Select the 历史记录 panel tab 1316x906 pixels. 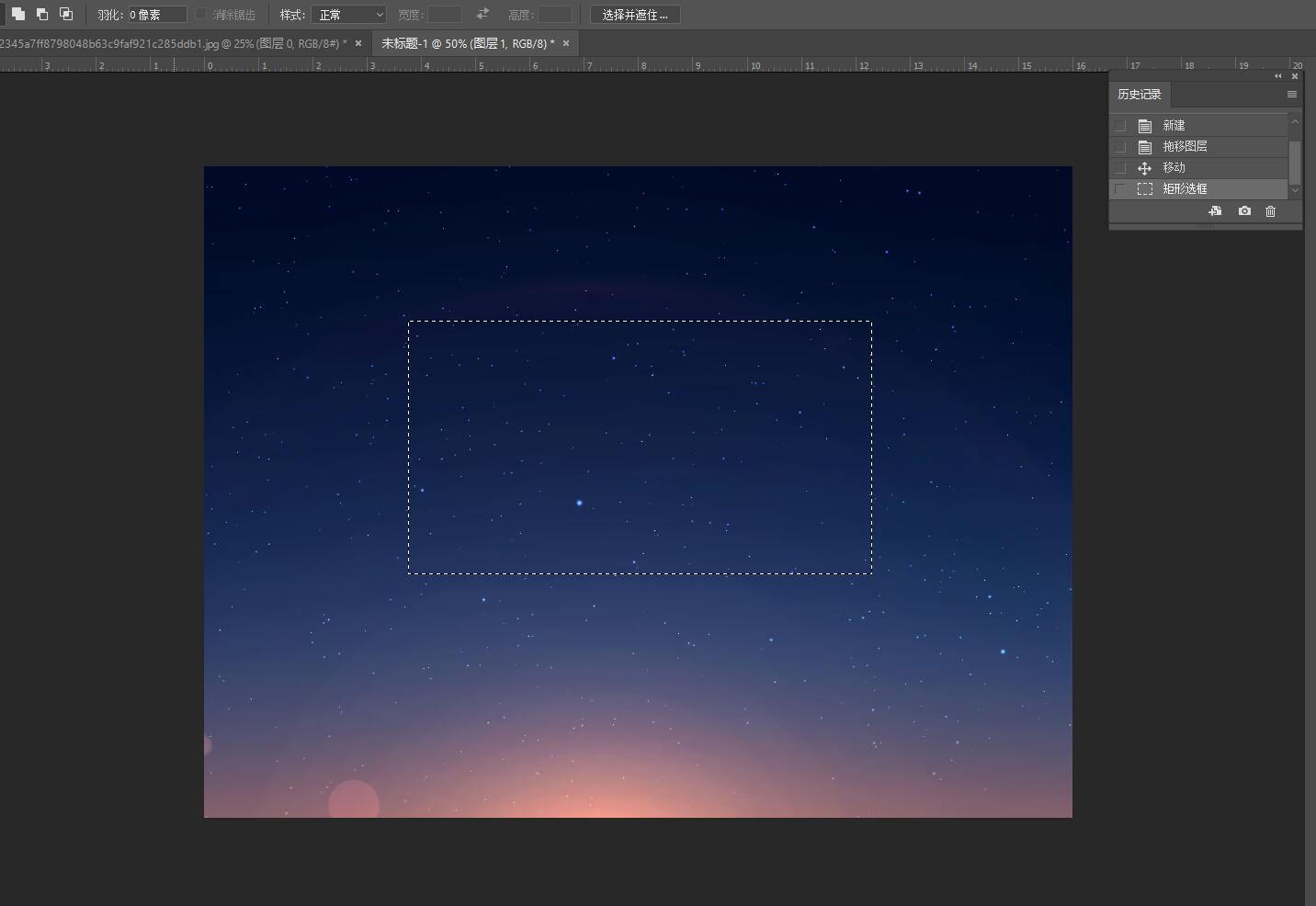click(1140, 95)
